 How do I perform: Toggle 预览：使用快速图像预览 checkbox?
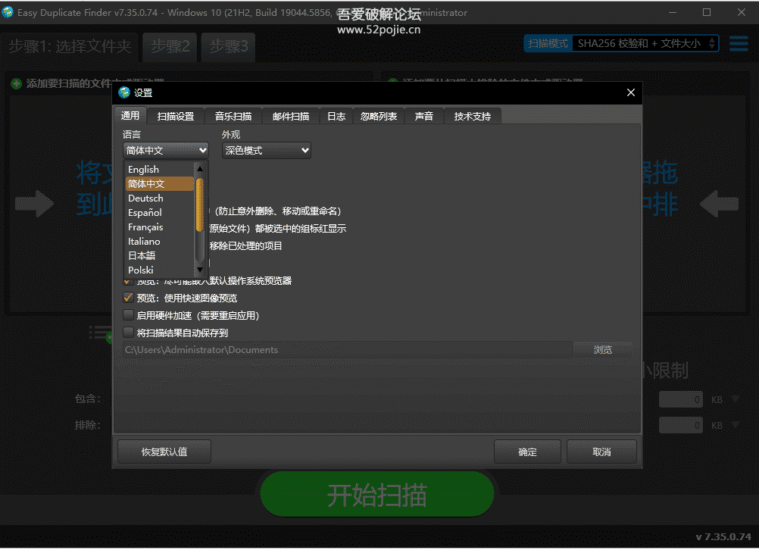click(x=128, y=298)
